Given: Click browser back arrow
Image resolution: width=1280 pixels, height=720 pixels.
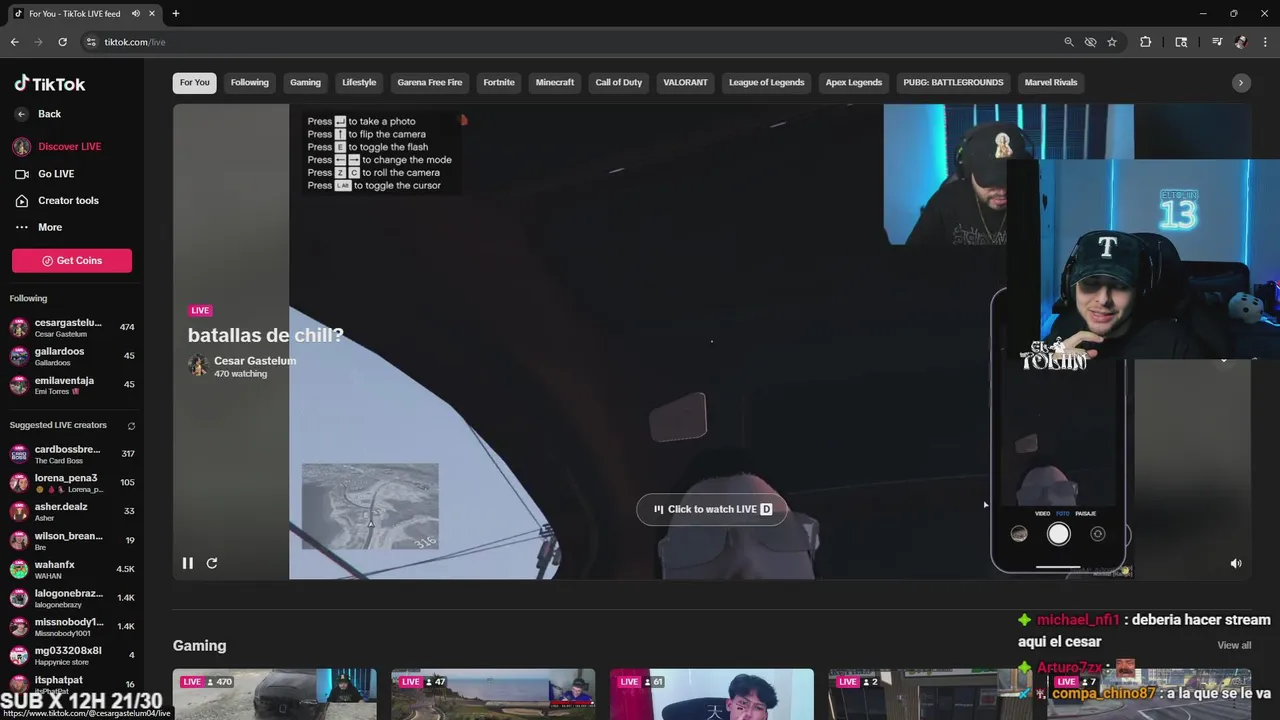Looking at the screenshot, I should tap(15, 42).
